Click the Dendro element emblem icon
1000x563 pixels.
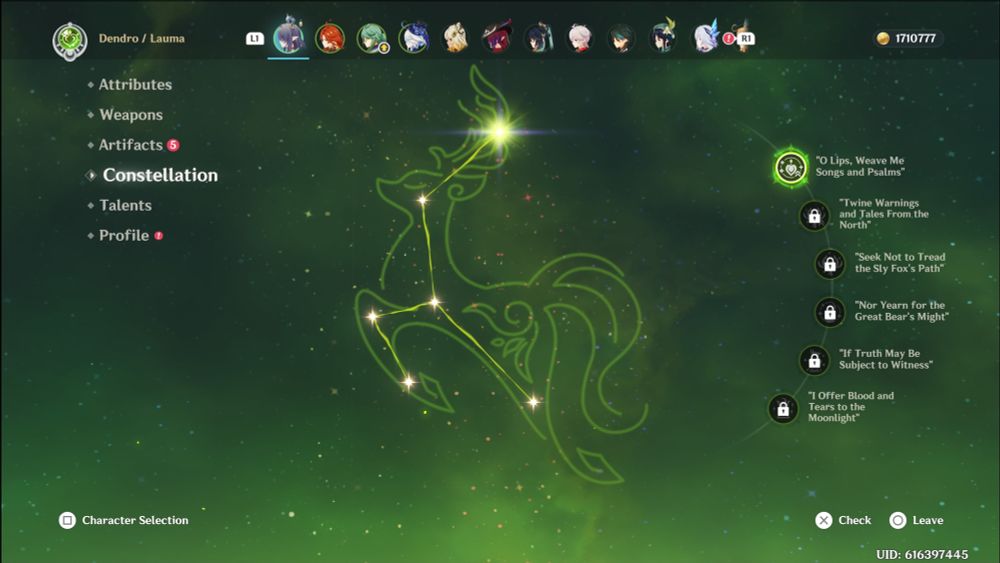click(x=70, y=40)
